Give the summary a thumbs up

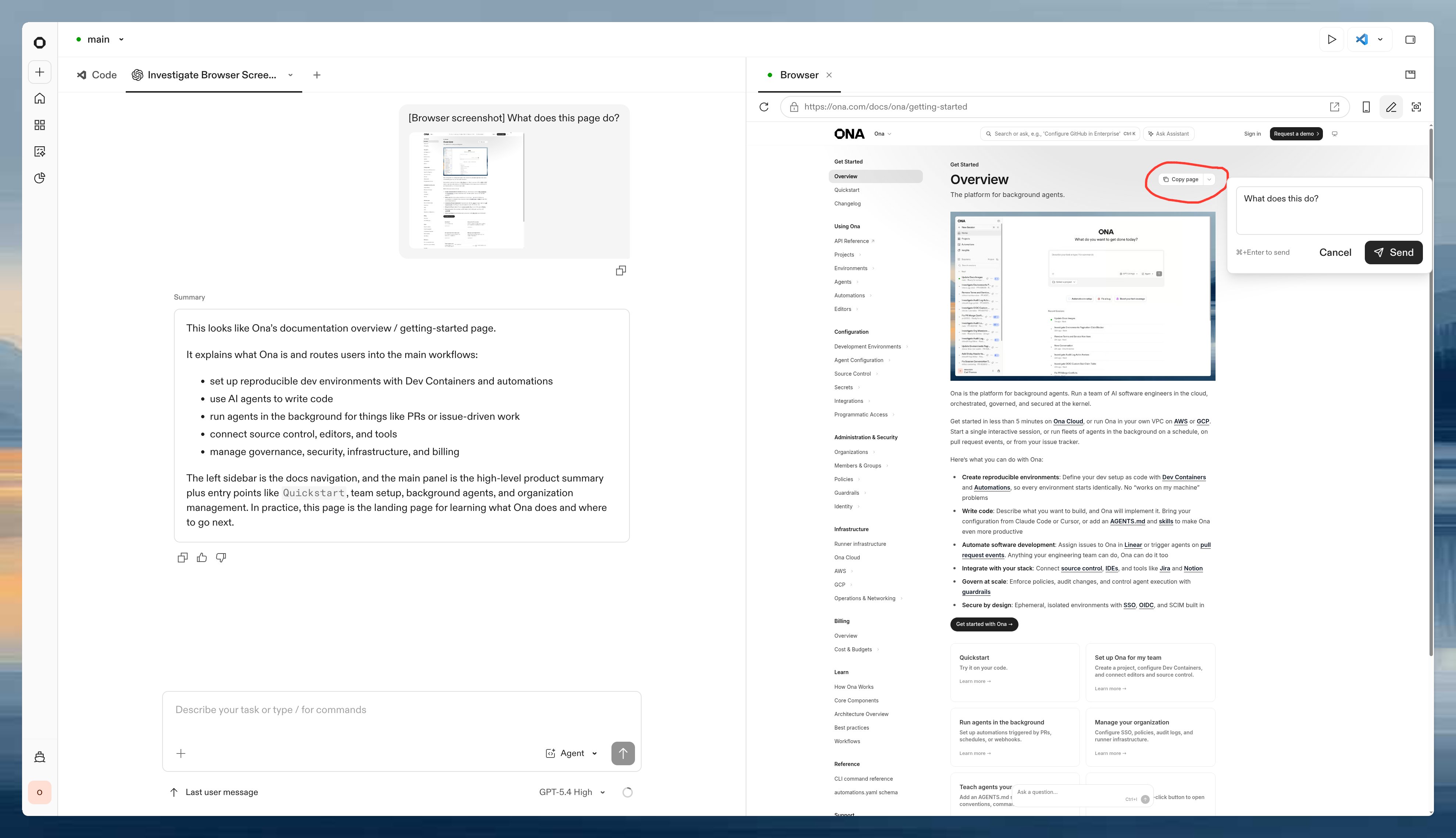201,557
